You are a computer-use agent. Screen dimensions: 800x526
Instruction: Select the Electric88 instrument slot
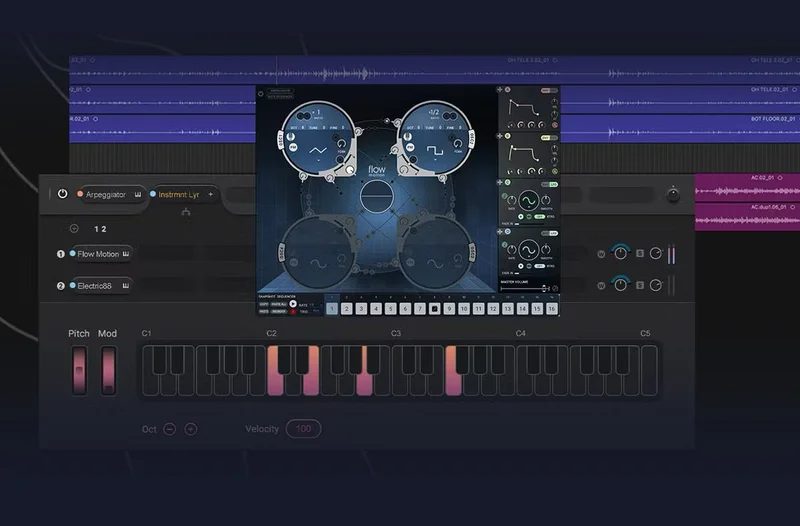tap(101, 286)
